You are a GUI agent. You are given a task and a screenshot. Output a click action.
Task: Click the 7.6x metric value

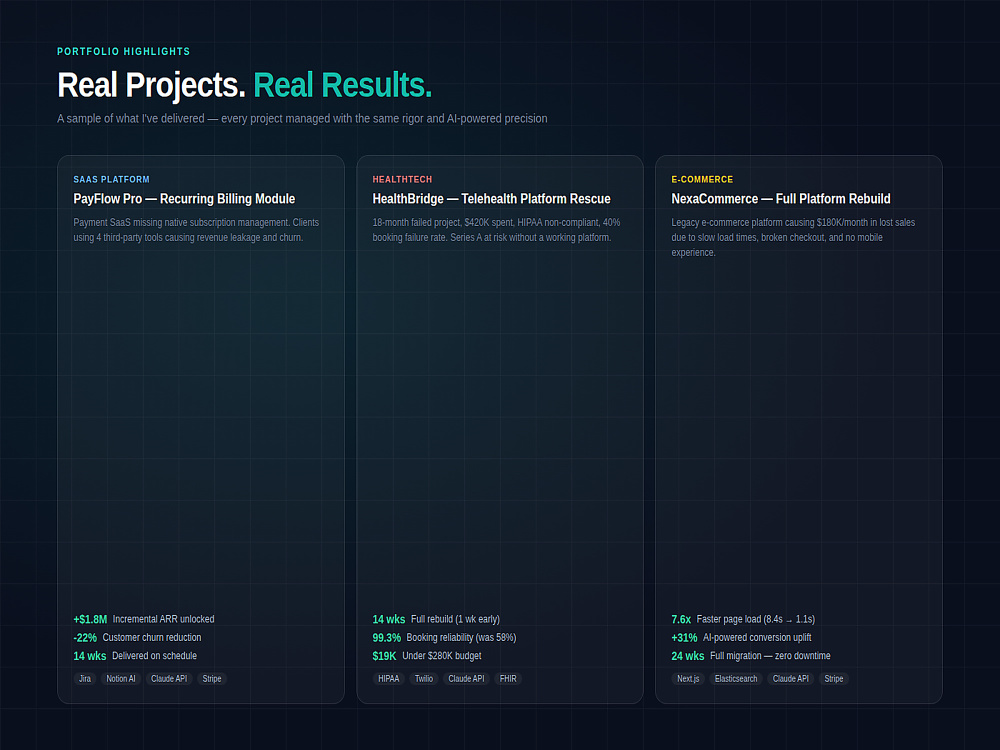681,619
